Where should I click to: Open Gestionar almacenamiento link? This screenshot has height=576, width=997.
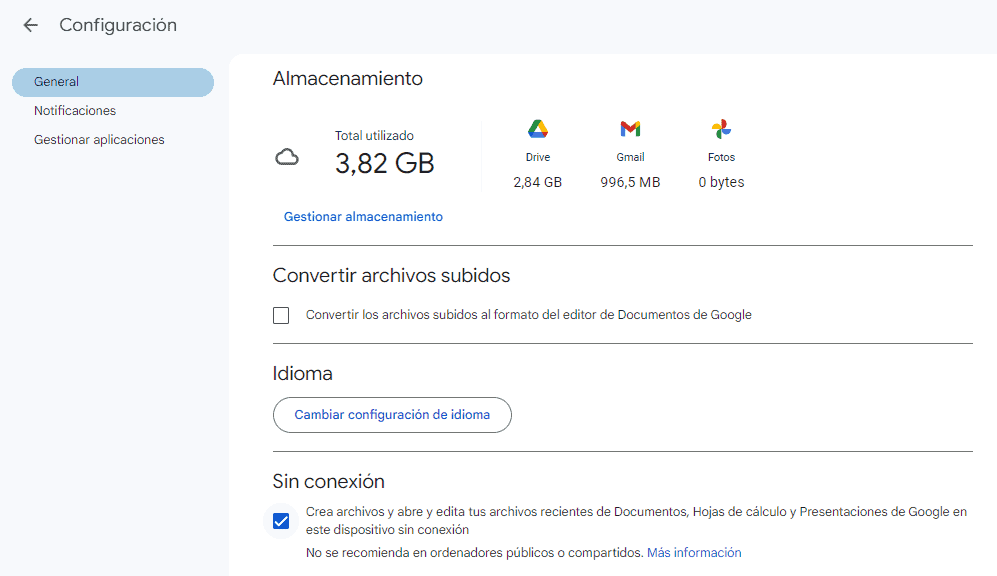point(363,217)
